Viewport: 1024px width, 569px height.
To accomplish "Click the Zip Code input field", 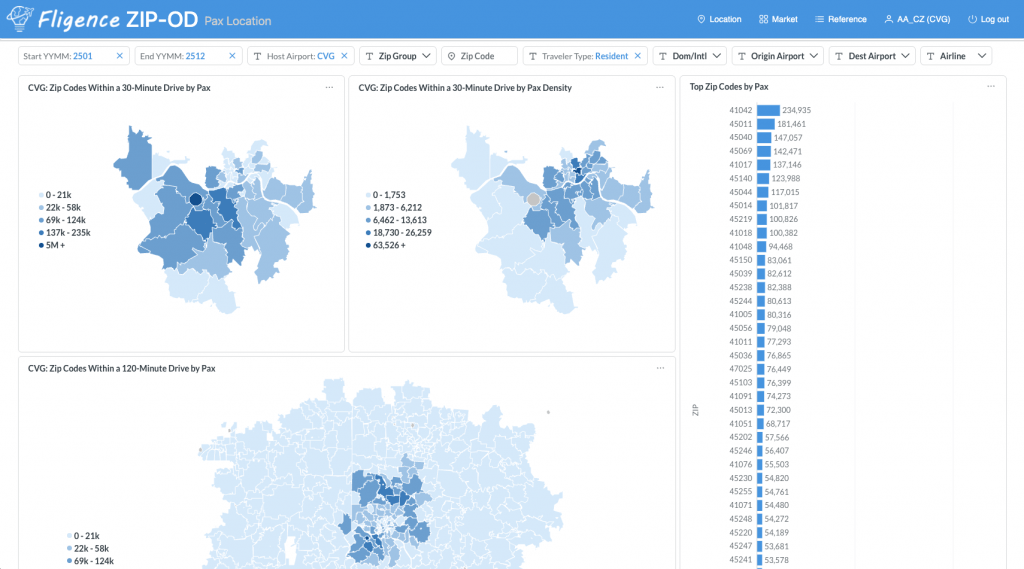I will 479,56.
